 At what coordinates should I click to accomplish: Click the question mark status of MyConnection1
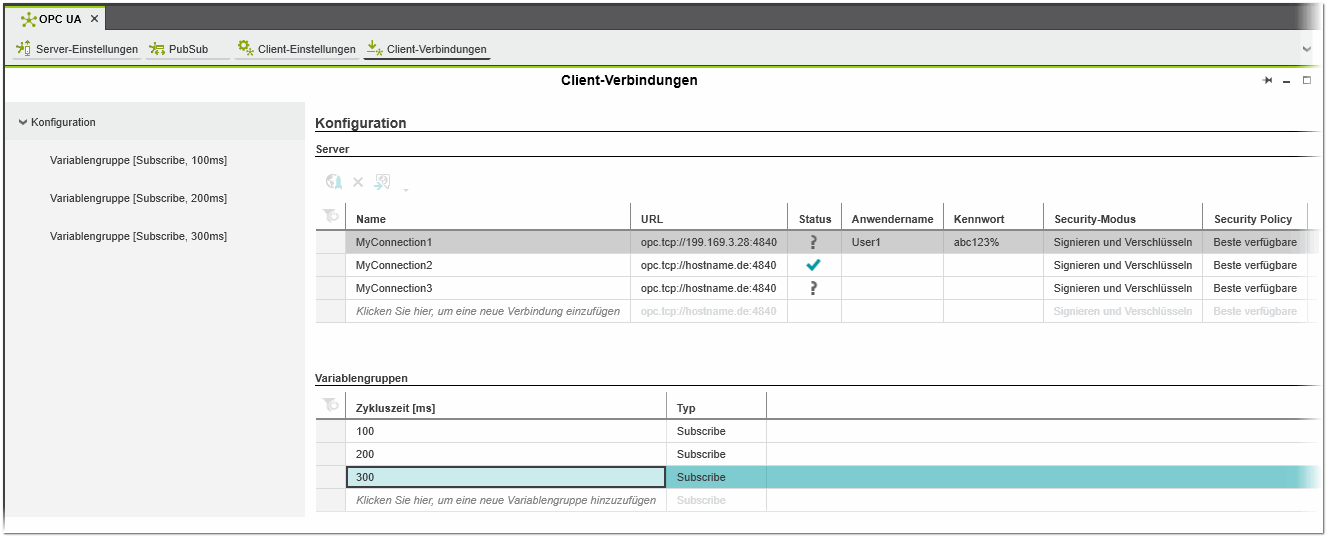814,242
